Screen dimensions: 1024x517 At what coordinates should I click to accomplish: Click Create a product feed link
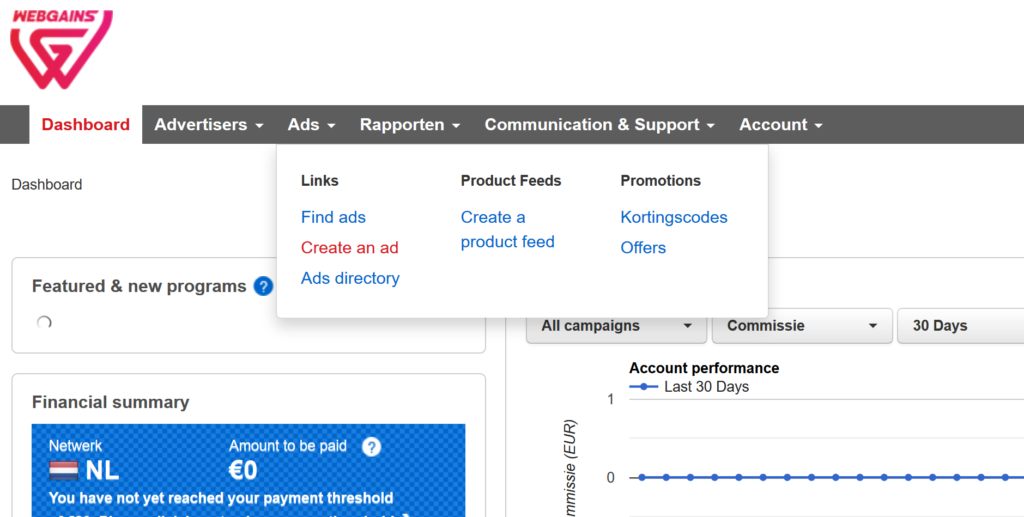[507, 230]
